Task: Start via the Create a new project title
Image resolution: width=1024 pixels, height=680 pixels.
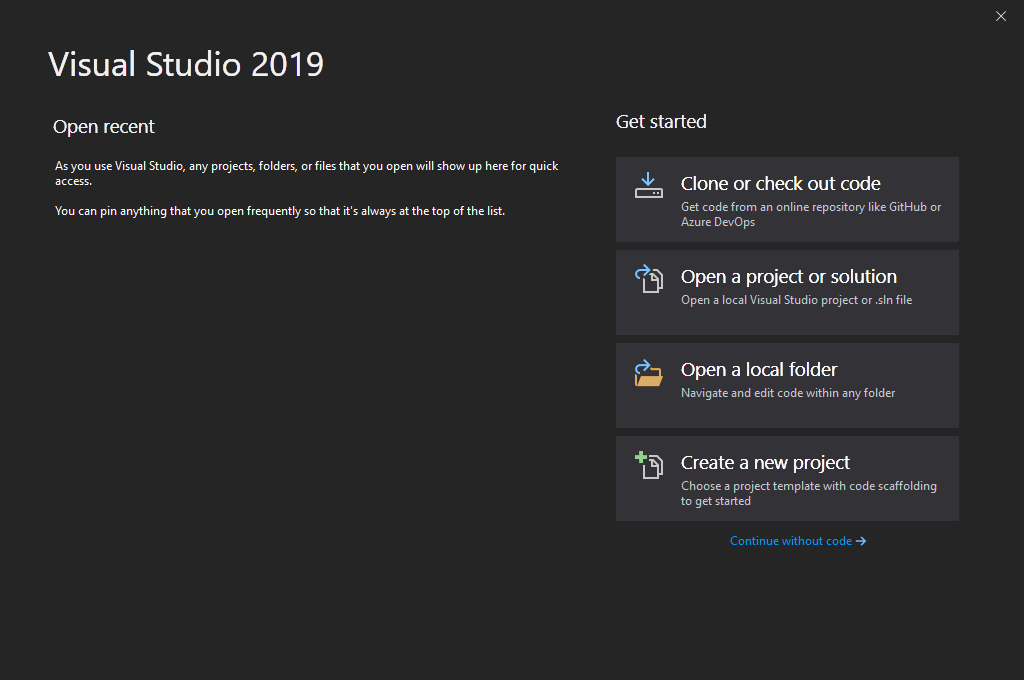Action: (765, 462)
